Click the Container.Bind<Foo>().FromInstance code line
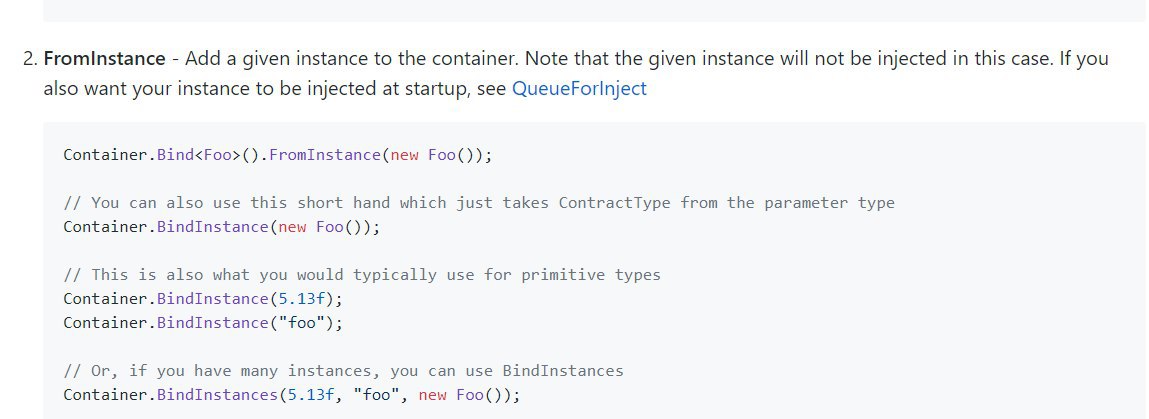The image size is (1149, 419). click(x=278, y=155)
